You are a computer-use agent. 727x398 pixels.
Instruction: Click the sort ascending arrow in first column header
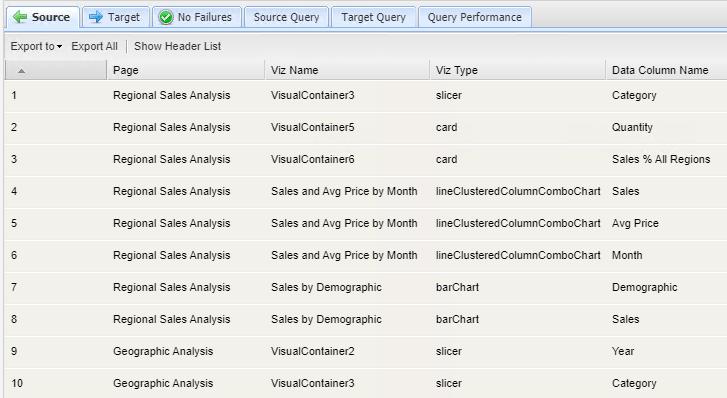click(x=21, y=71)
